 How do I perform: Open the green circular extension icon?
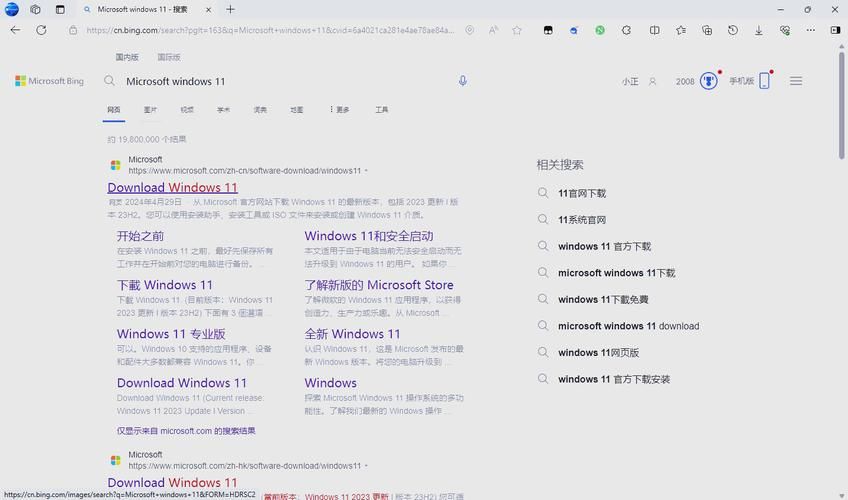coord(600,30)
